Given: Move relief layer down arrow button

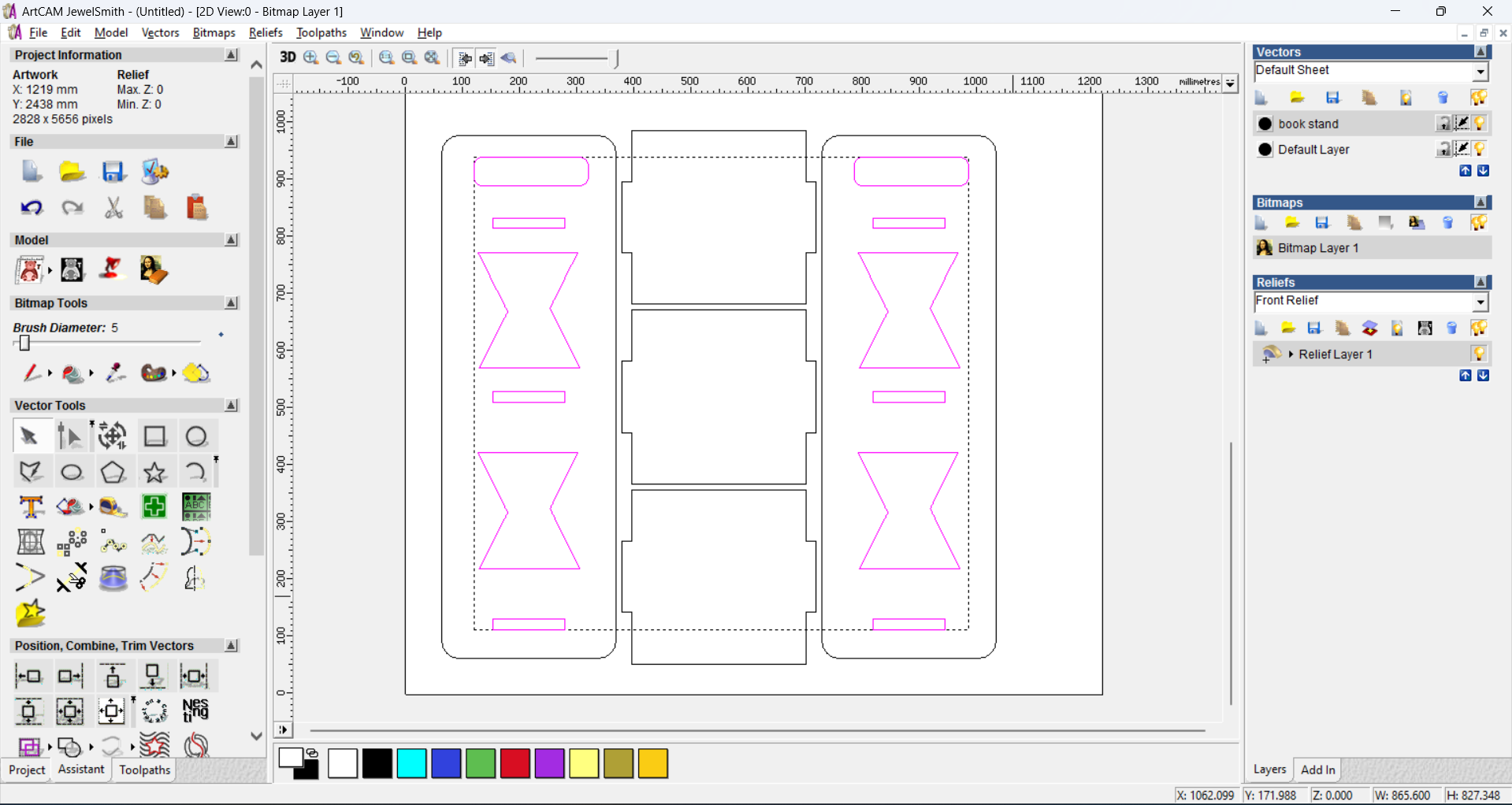Looking at the screenshot, I should 1484,376.
